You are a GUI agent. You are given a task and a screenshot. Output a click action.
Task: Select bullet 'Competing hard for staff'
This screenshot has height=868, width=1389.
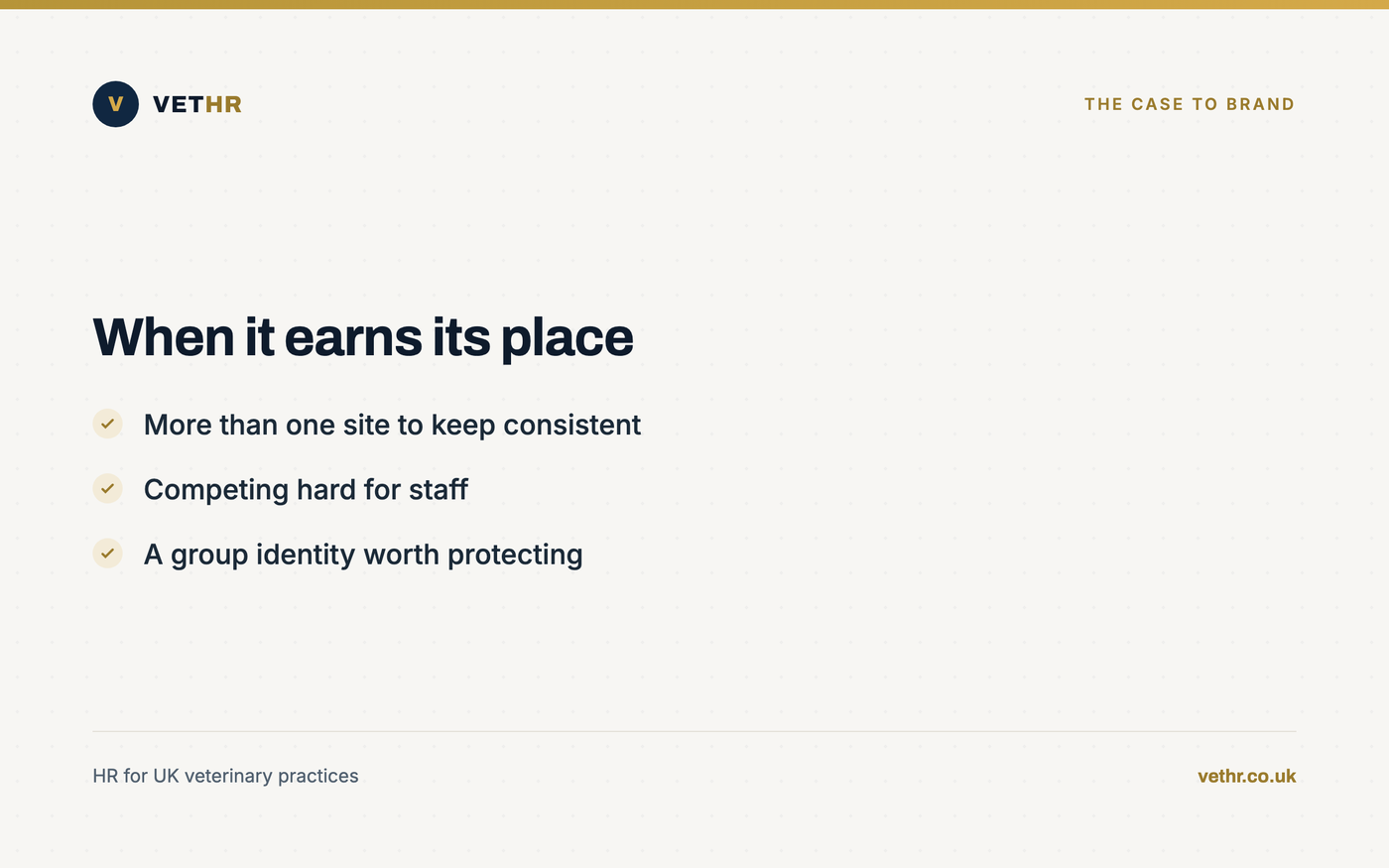pos(306,489)
